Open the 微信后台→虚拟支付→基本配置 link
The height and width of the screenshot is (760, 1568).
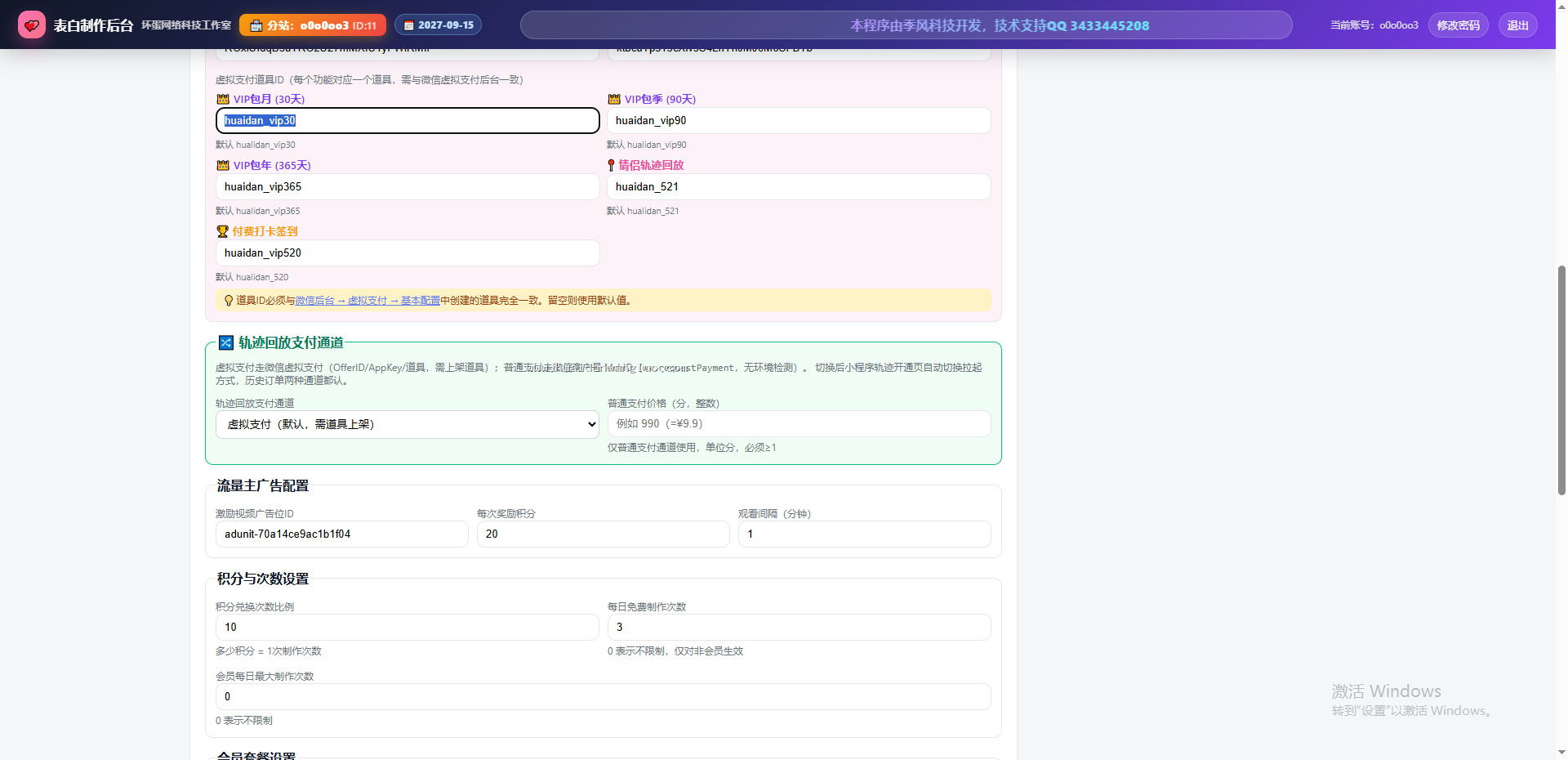point(367,301)
